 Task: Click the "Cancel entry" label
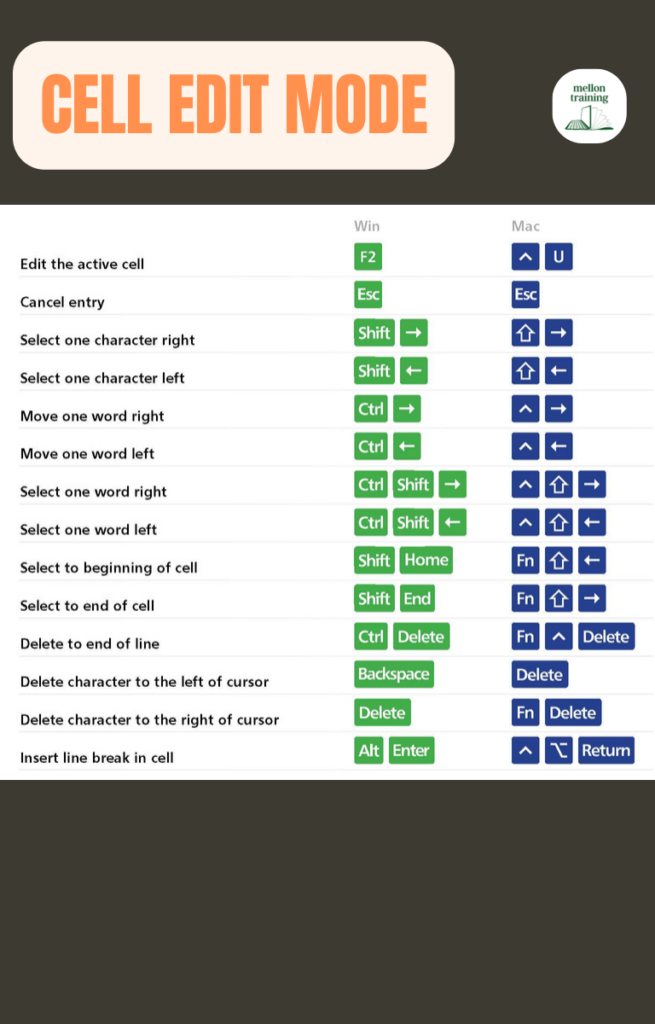click(62, 302)
